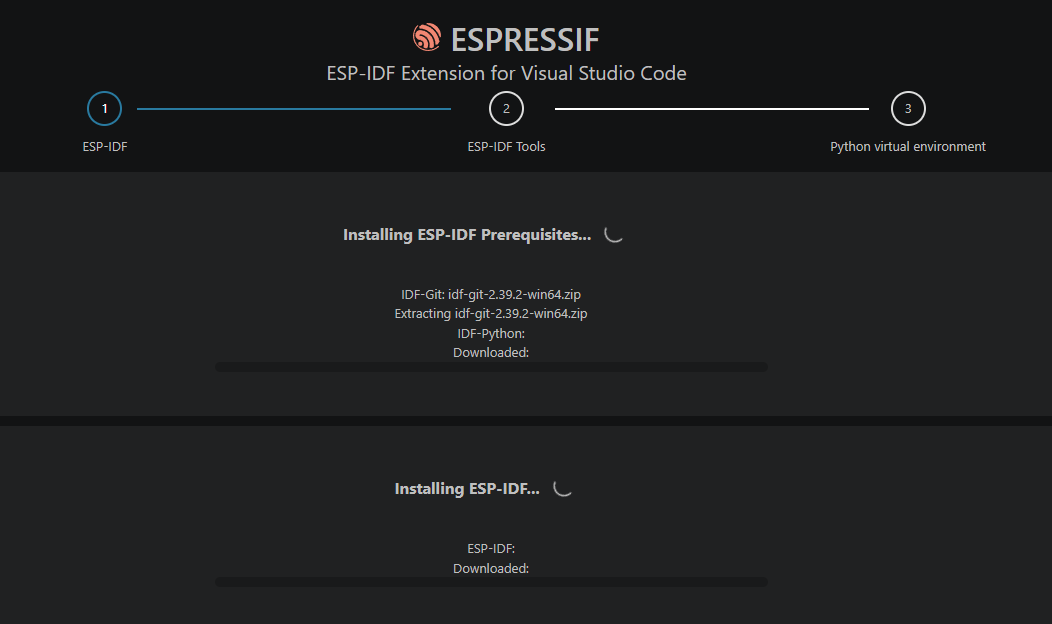Click the ESP-IDF Tools step label

pos(506,146)
